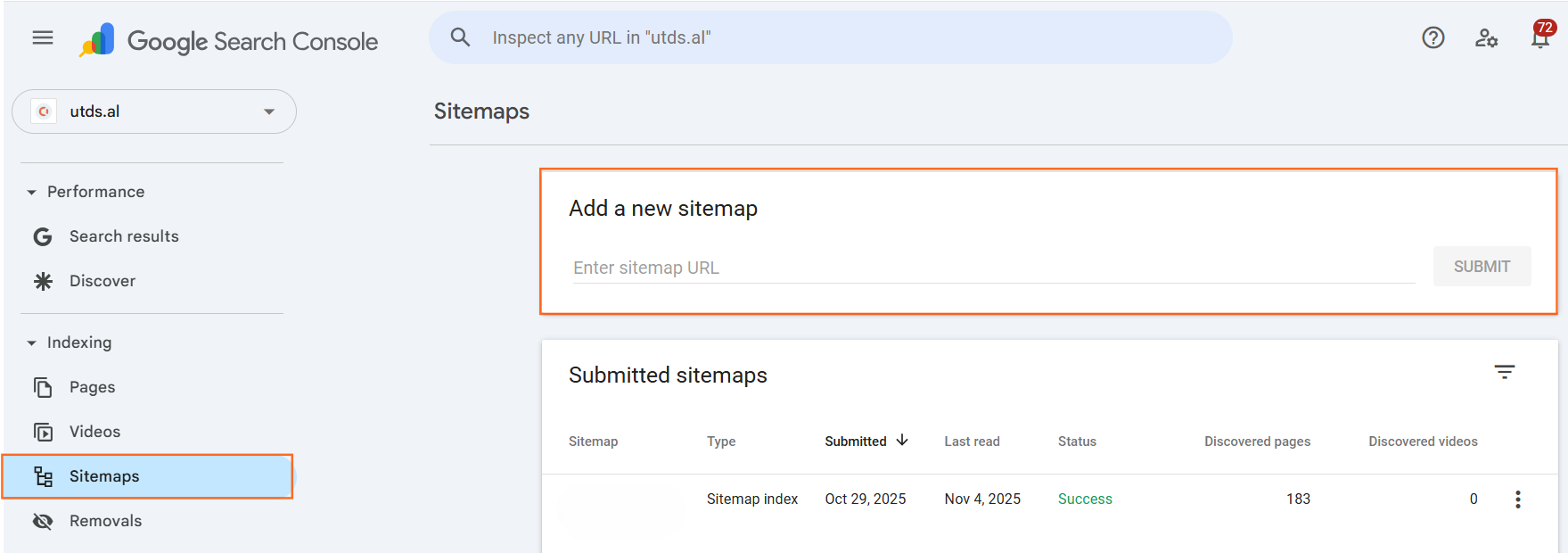Viewport: 1568px width, 553px height.
Task: Click the Sitemap index type cell
Action: tap(752, 499)
